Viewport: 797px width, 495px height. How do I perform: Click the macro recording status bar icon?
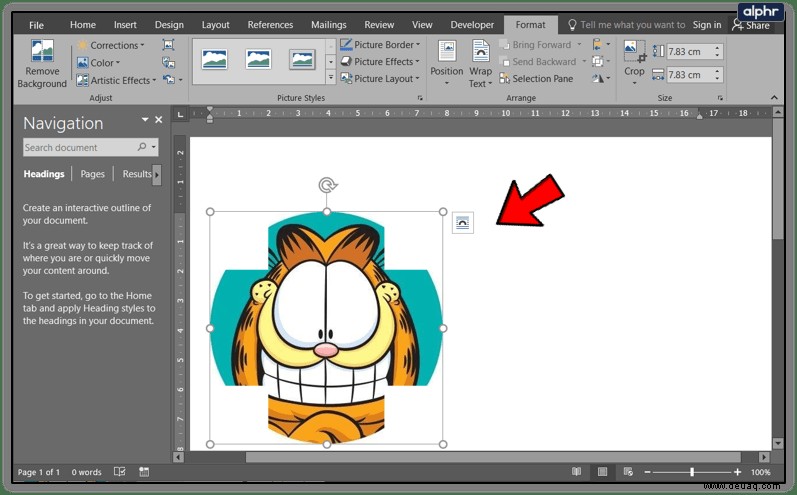click(x=144, y=472)
